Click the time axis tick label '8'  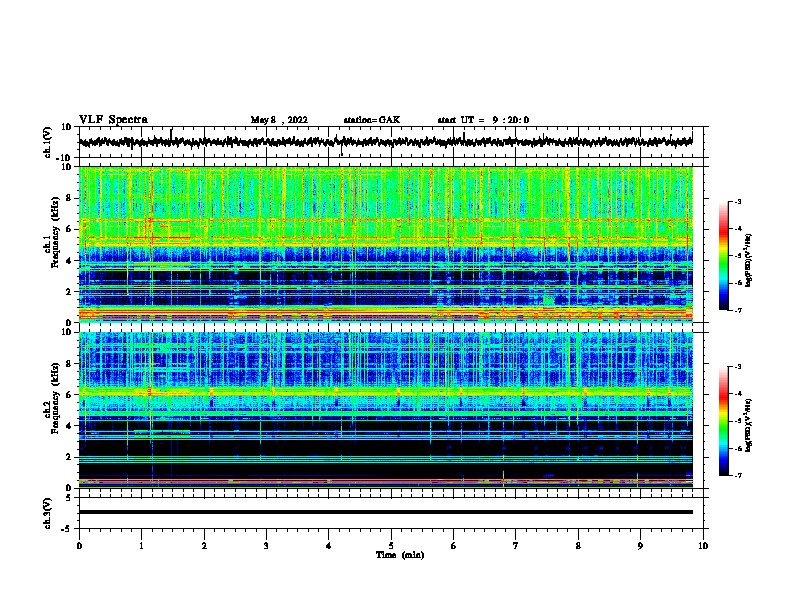578,546
